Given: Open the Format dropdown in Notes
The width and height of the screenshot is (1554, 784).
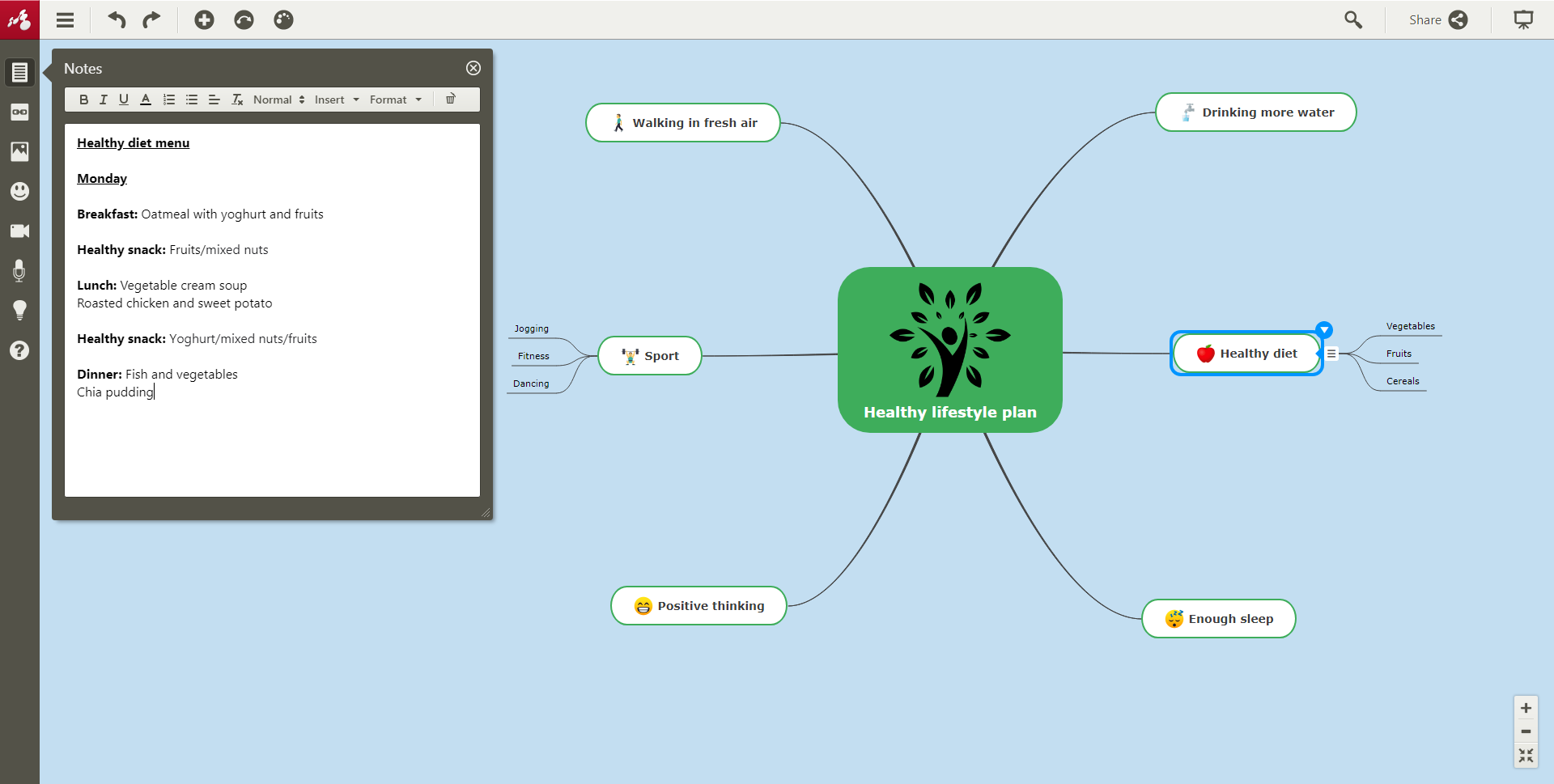Looking at the screenshot, I should click(396, 100).
